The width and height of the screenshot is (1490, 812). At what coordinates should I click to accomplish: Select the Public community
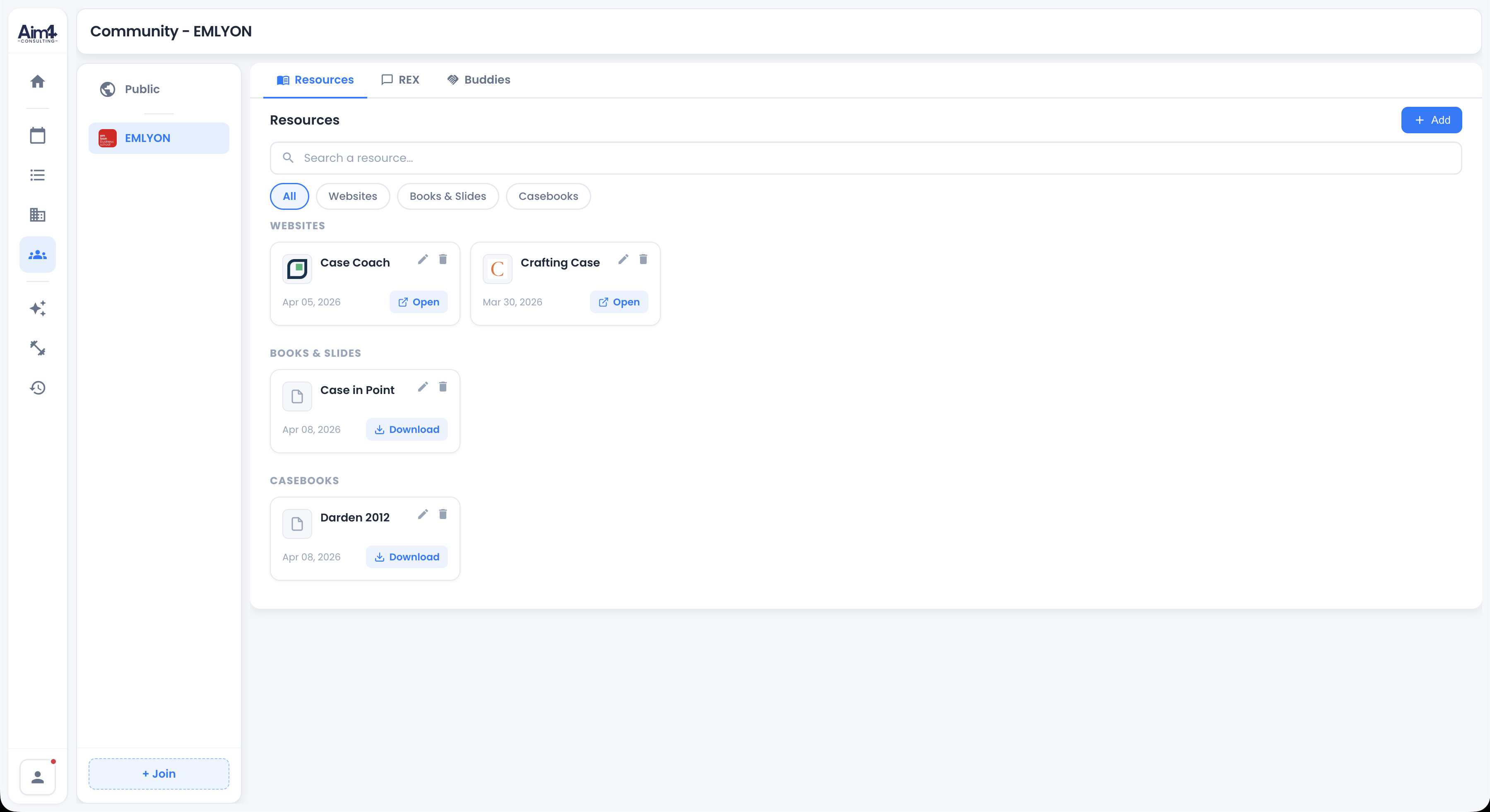coord(159,89)
